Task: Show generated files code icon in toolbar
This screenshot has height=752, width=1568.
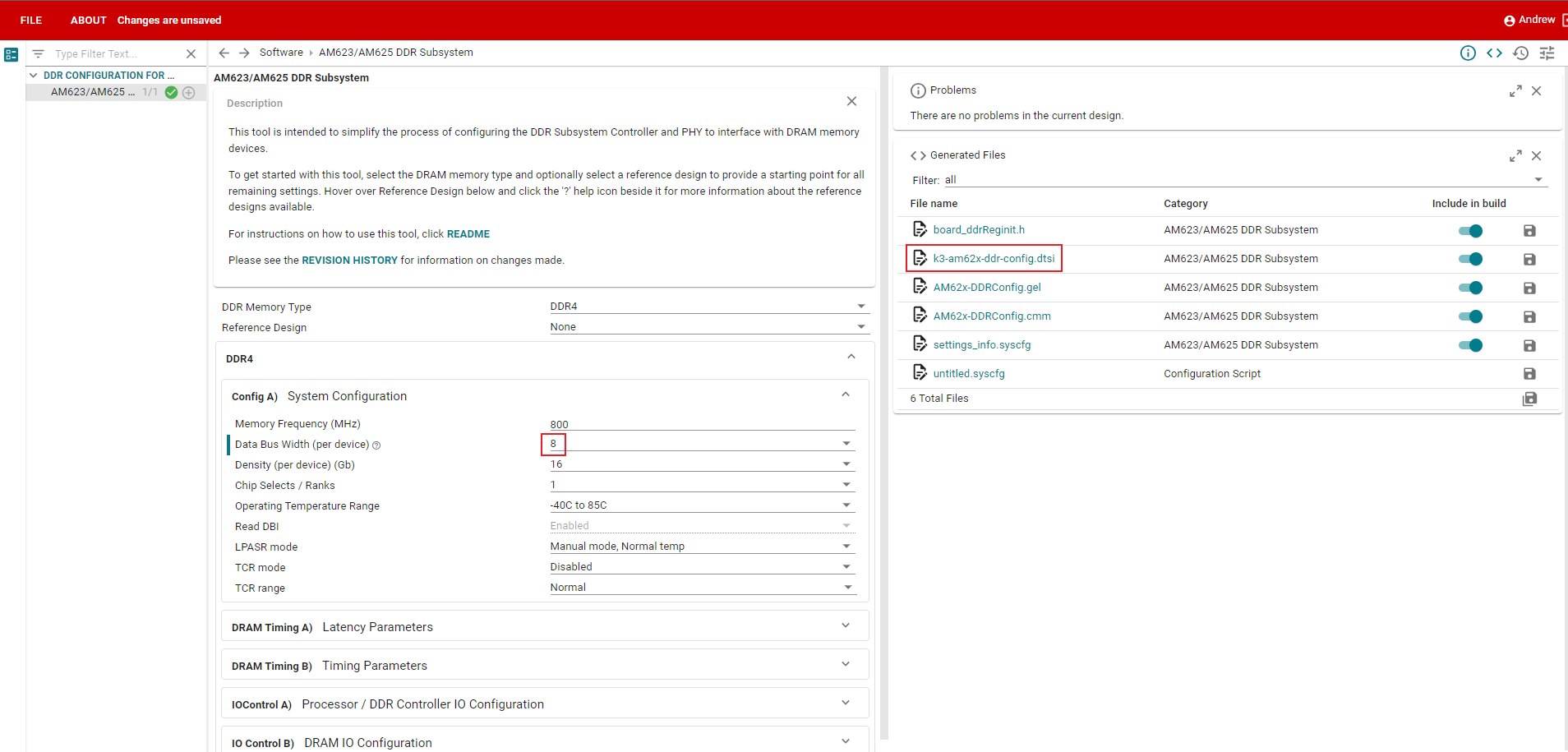Action: coord(1494,53)
